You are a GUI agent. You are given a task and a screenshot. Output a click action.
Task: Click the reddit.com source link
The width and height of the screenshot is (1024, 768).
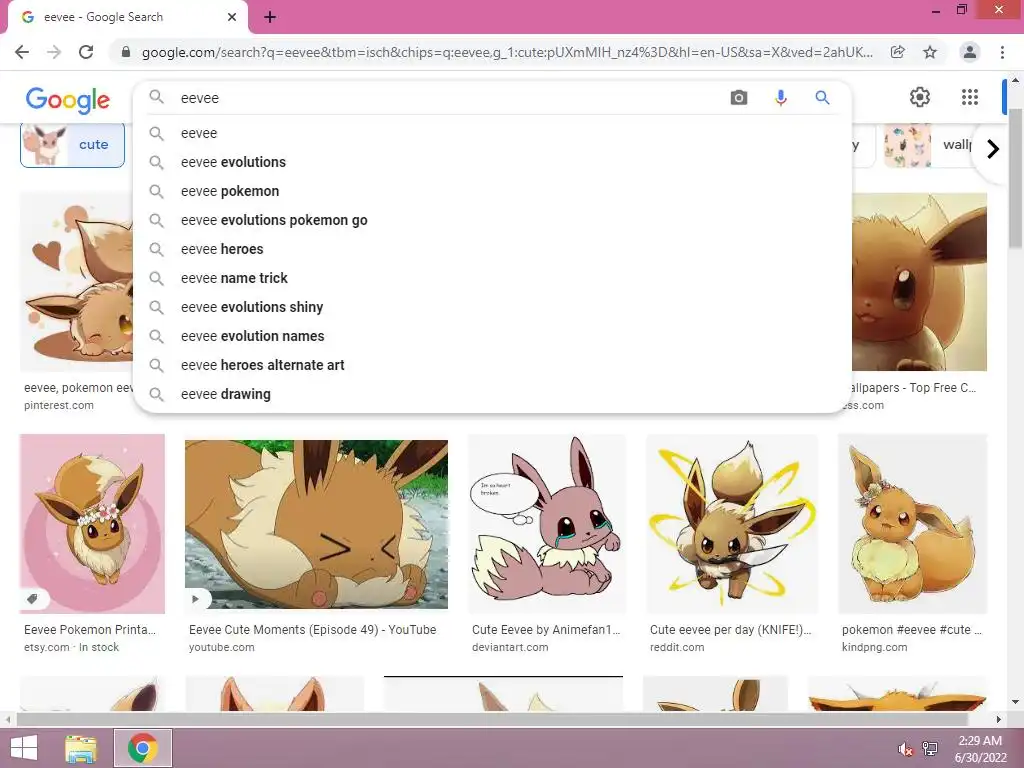click(x=677, y=647)
